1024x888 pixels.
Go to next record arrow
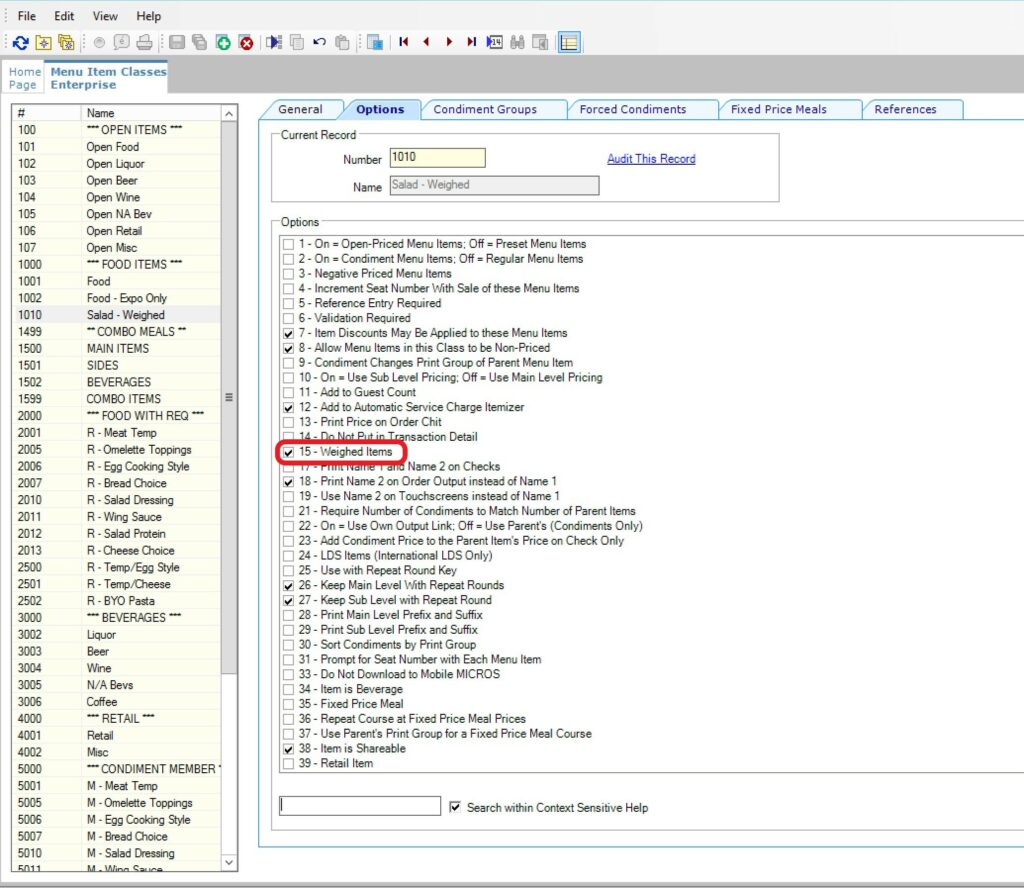point(449,42)
